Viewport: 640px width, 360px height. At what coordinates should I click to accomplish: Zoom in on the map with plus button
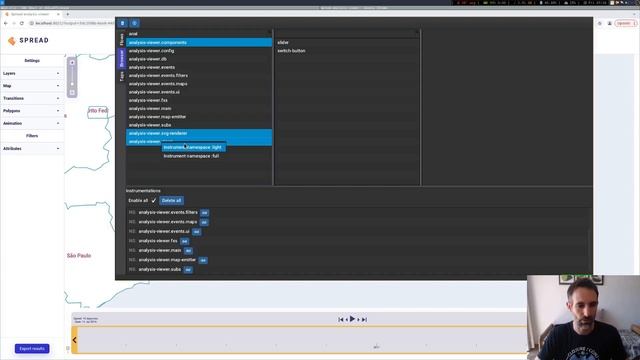pyautogui.click(x=72, y=62)
